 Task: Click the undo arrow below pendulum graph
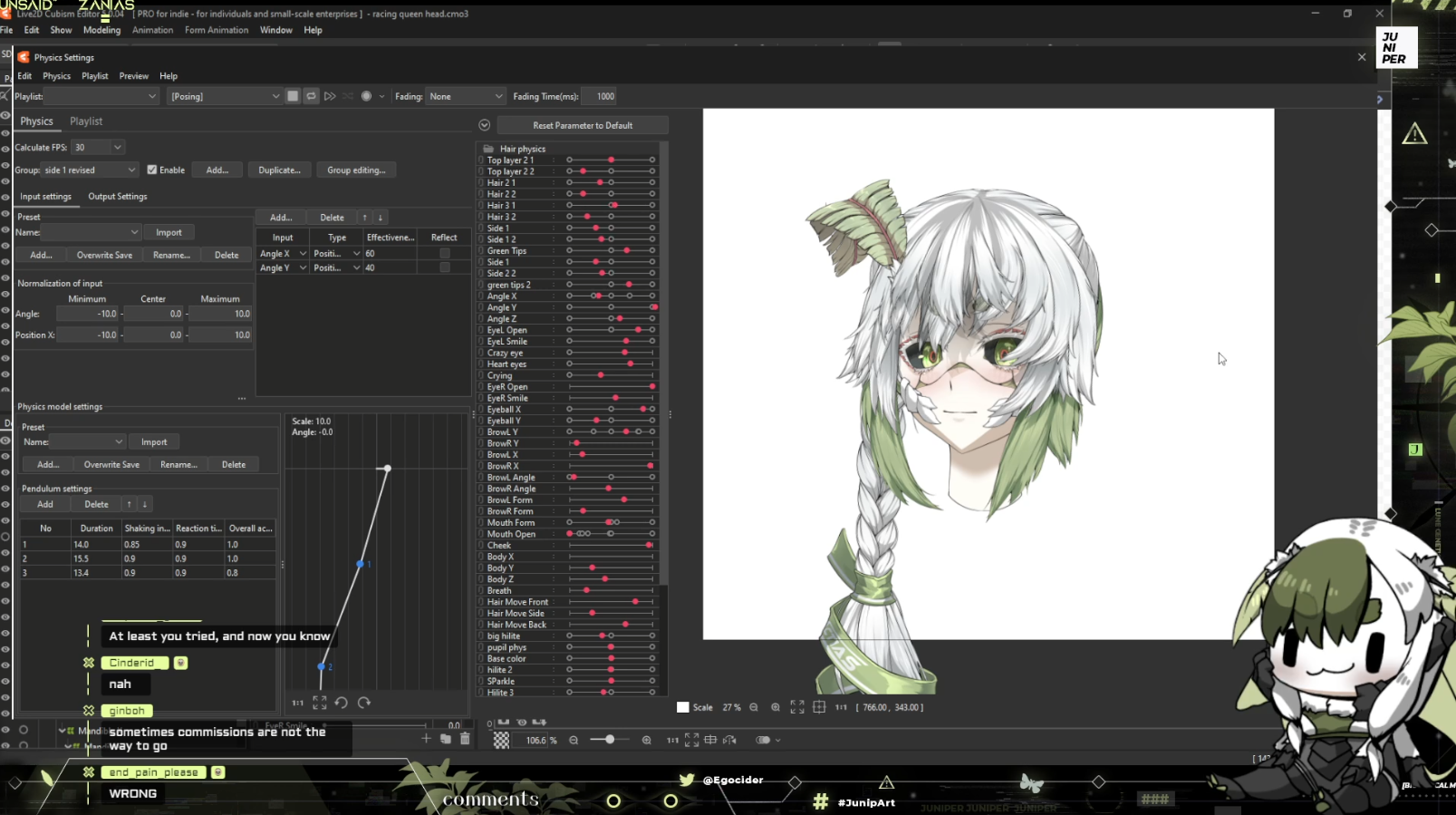tap(342, 703)
